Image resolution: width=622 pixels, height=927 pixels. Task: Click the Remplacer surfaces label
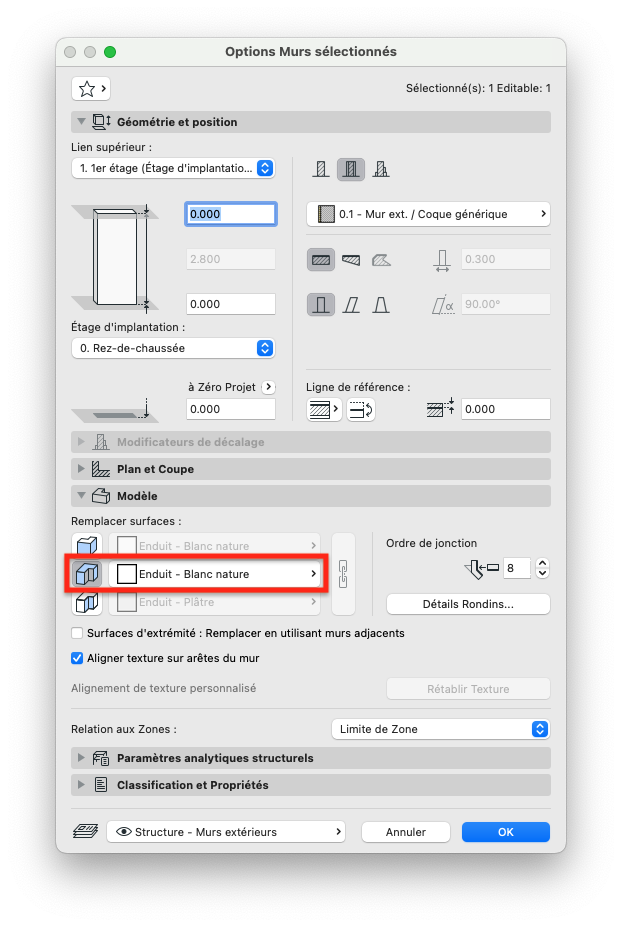point(126,521)
